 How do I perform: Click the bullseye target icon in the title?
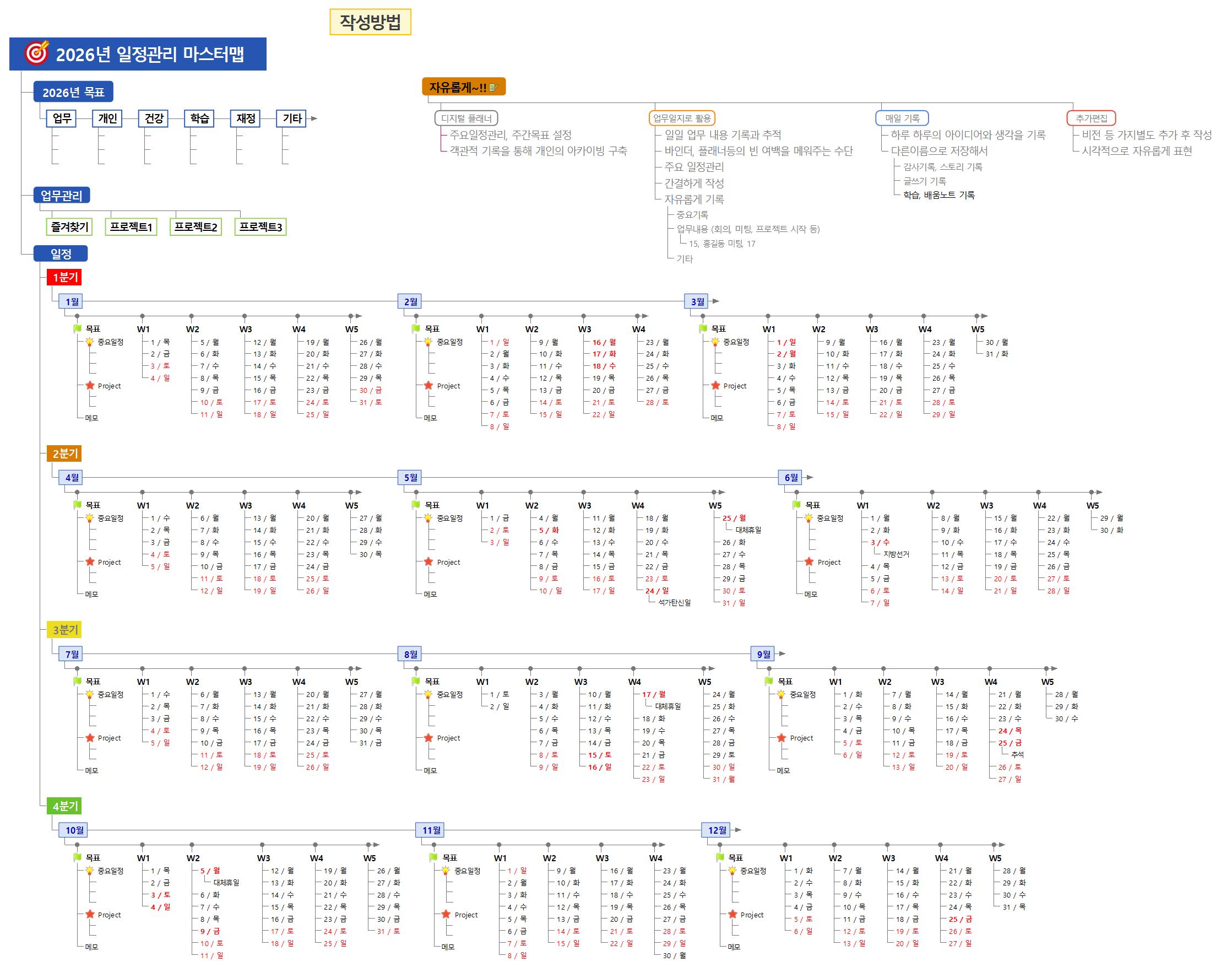(36, 53)
